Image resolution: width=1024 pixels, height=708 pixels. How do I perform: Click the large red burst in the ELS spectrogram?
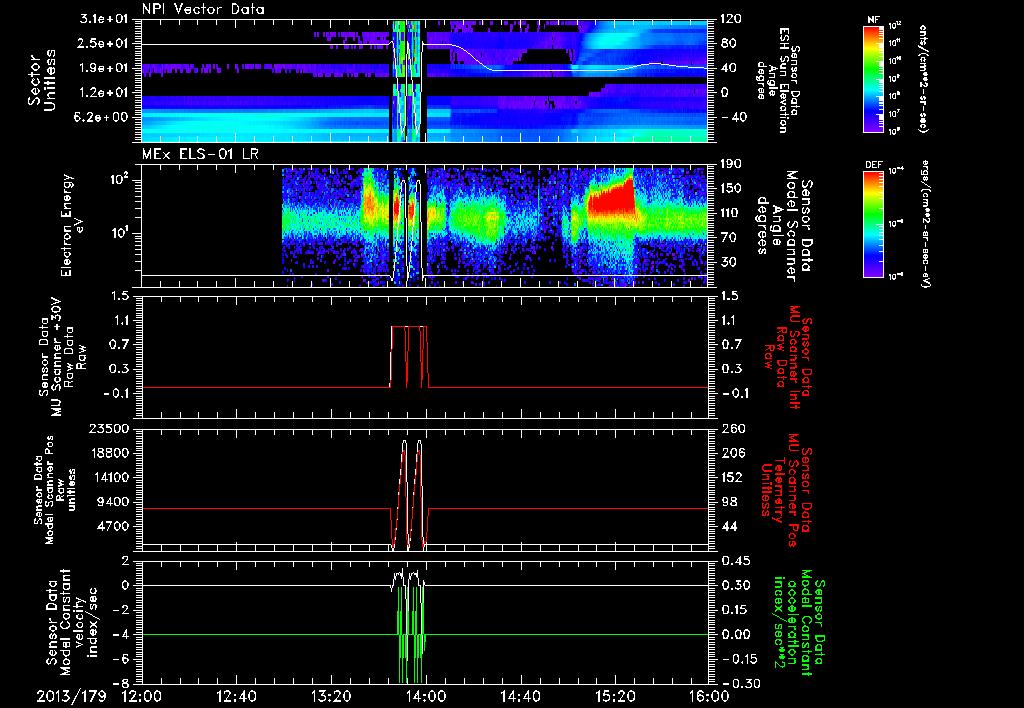click(611, 197)
